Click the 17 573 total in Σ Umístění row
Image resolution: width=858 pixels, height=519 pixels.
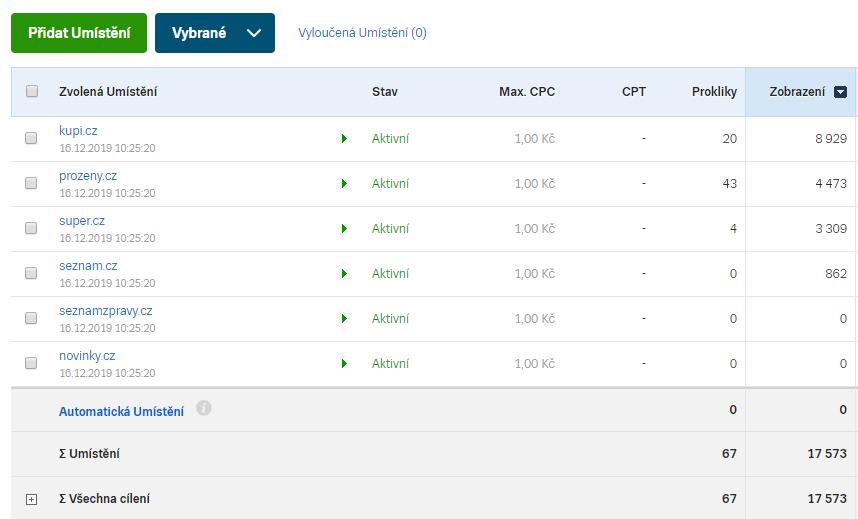[x=827, y=453]
